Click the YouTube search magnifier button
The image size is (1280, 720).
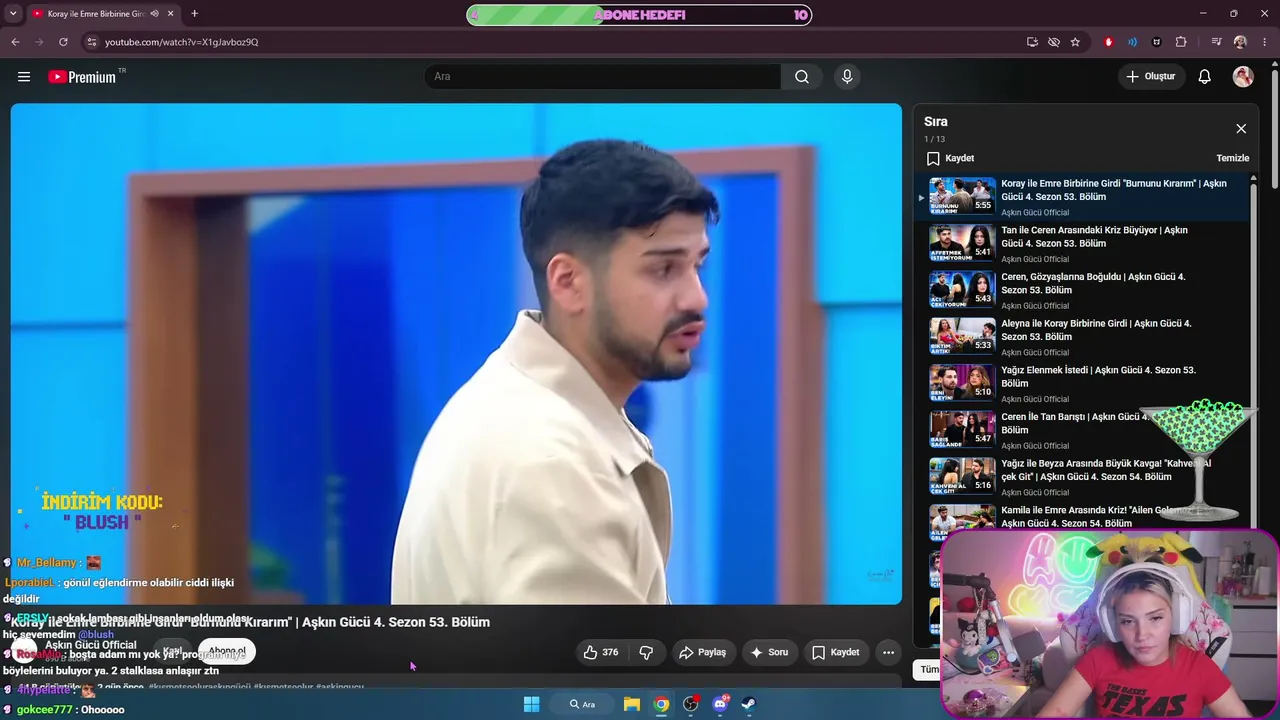802,77
